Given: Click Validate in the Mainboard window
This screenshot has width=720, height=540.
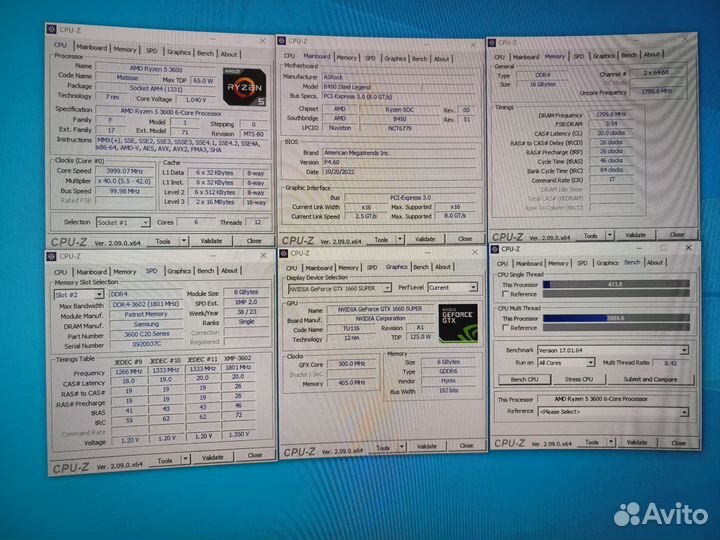Looking at the screenshot, I should [425, 239].
